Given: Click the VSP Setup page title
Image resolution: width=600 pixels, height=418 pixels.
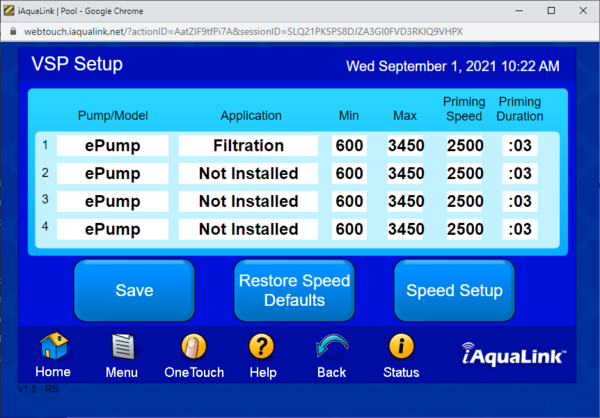Looking at the screenshot, I should pos(77,64).
